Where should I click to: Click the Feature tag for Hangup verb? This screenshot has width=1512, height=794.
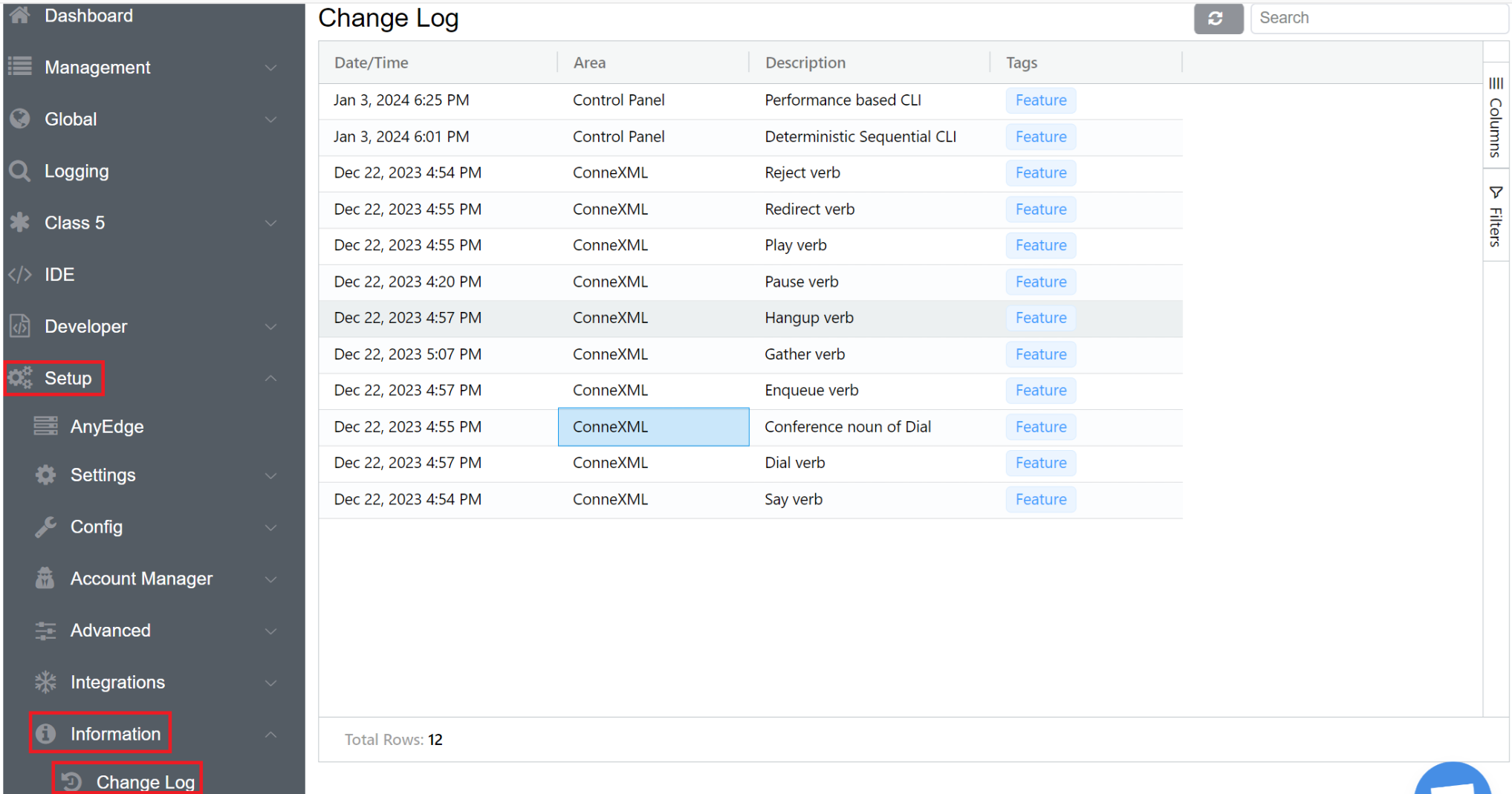[x=1040, y=318]
